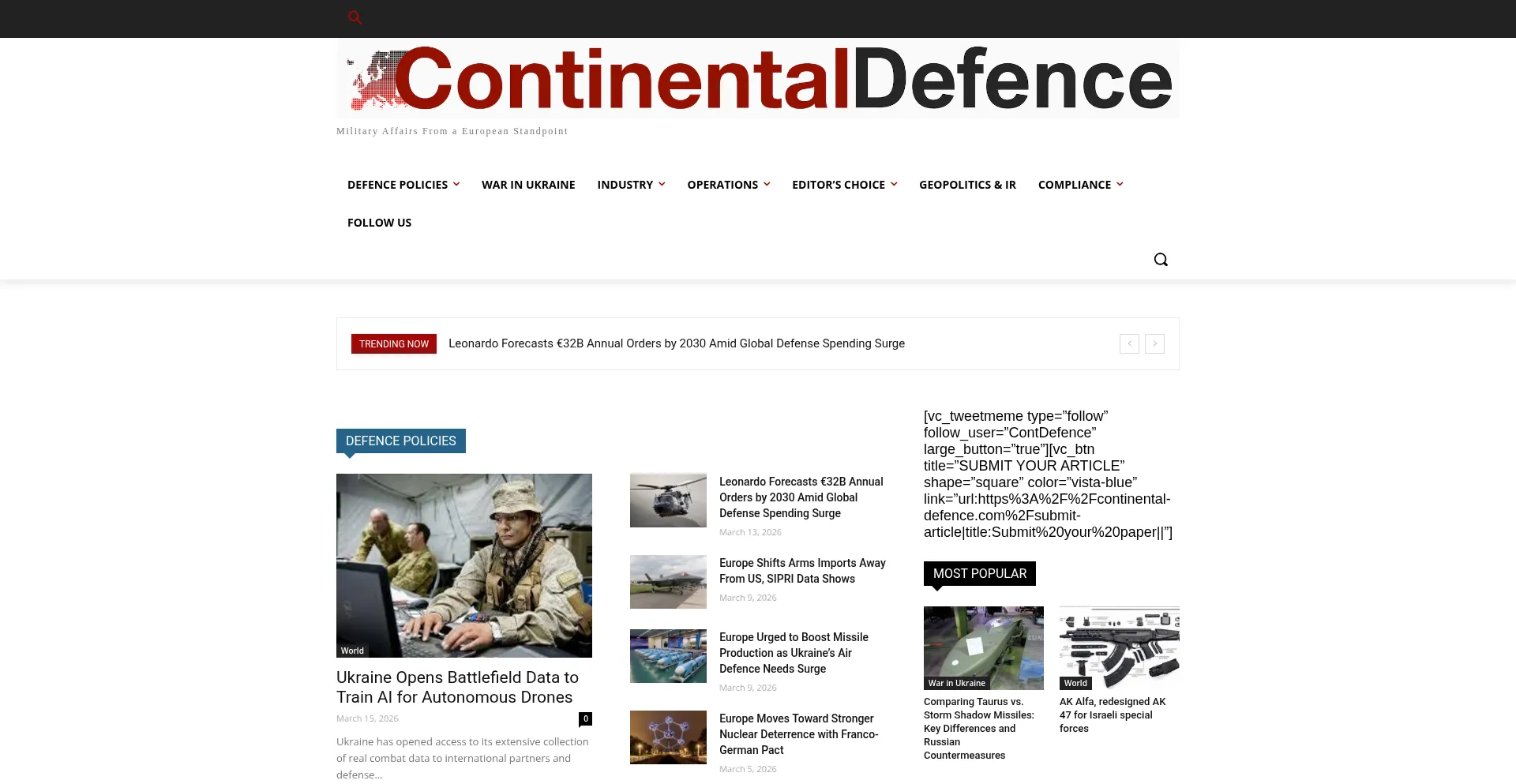Show previous trending headline arrow
Image resolution: width=1516 pixels, height=784 pixels.
[x=1129, y=343]
